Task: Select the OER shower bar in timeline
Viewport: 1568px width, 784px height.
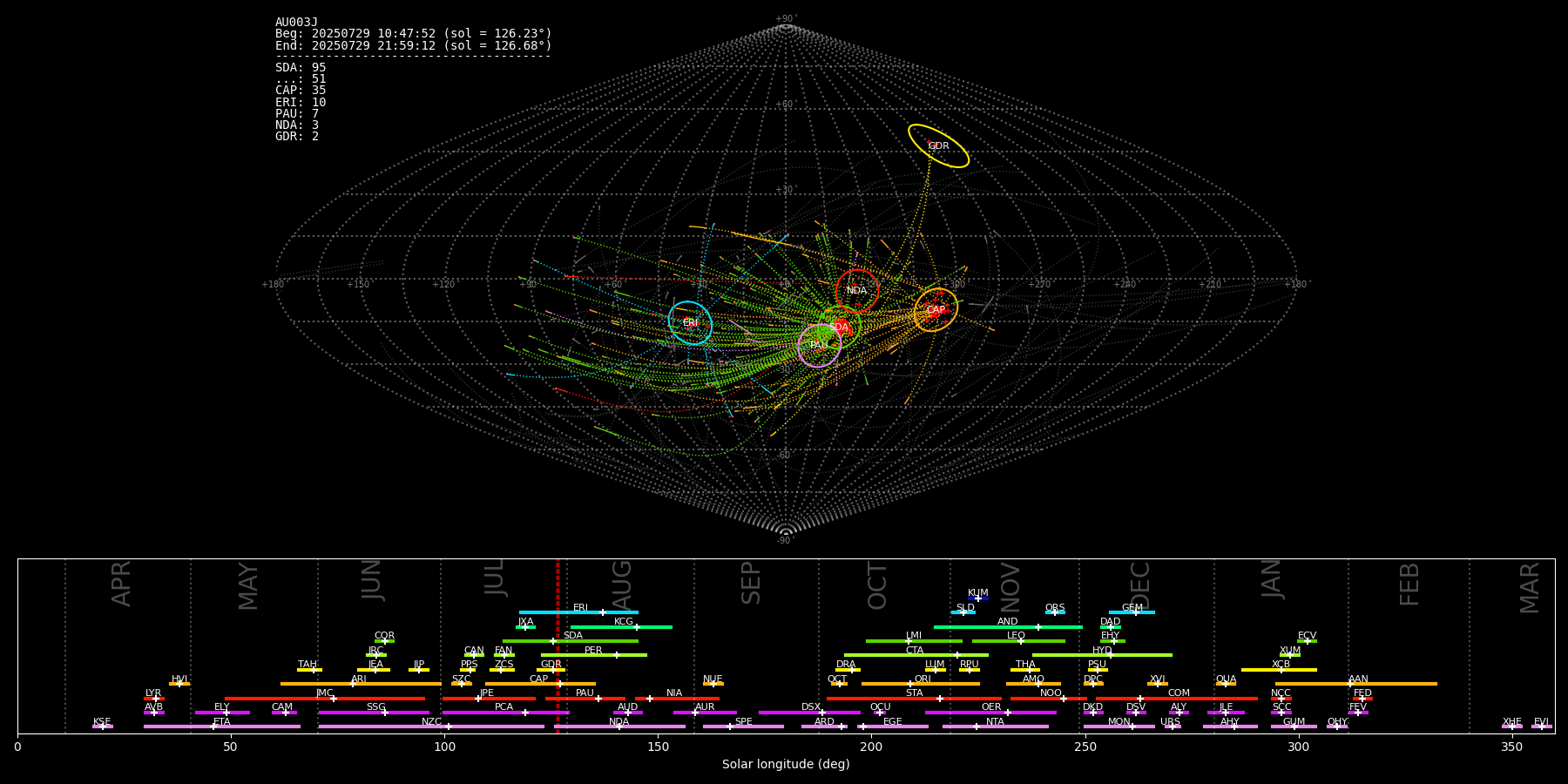Action: pos(990,713)
